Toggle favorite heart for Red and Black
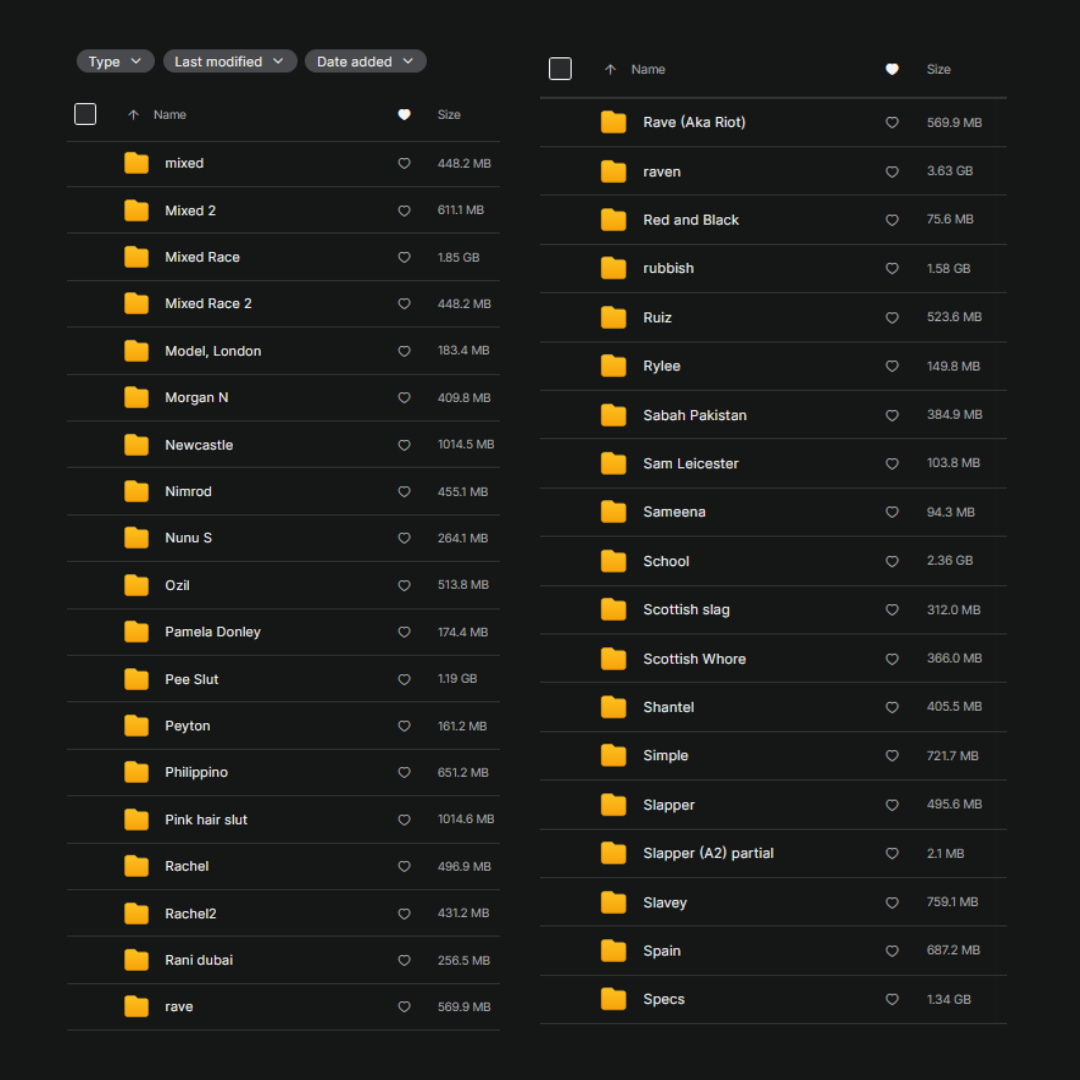Screen dimensions: 1080x1080 892,220
